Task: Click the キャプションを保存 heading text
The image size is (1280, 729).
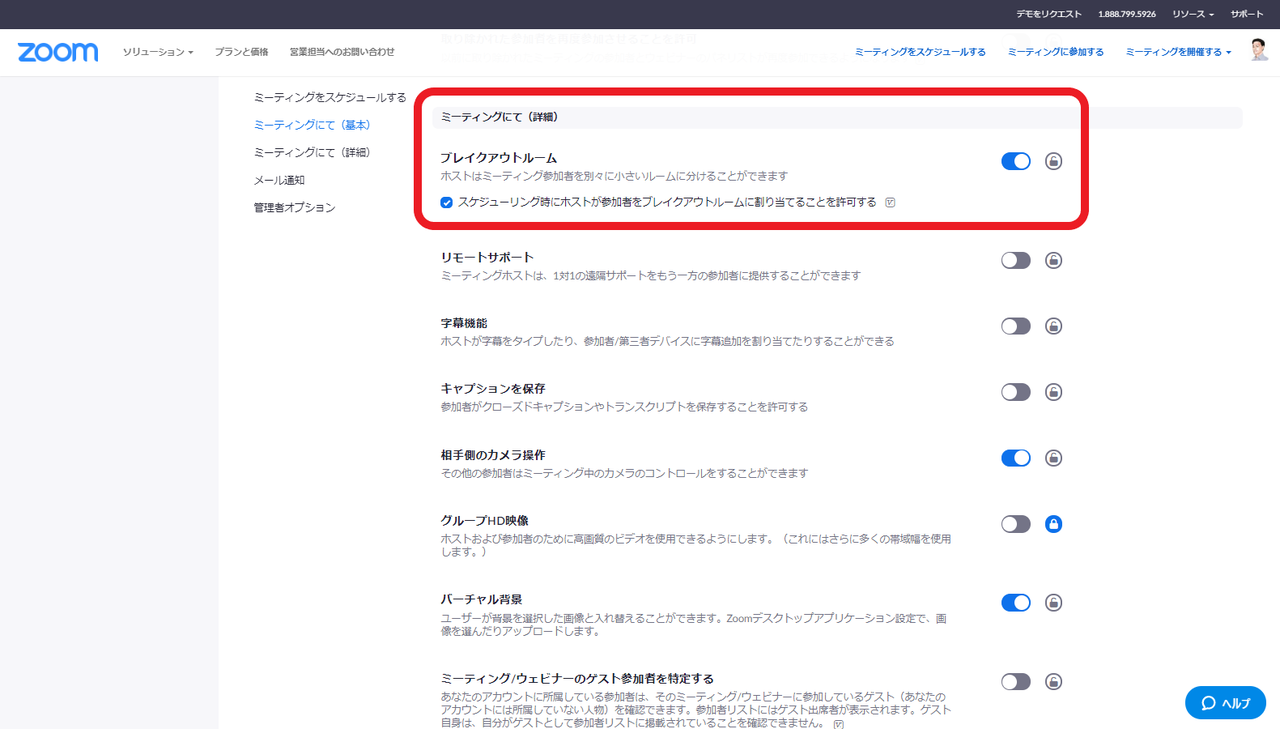Action: 493,389
